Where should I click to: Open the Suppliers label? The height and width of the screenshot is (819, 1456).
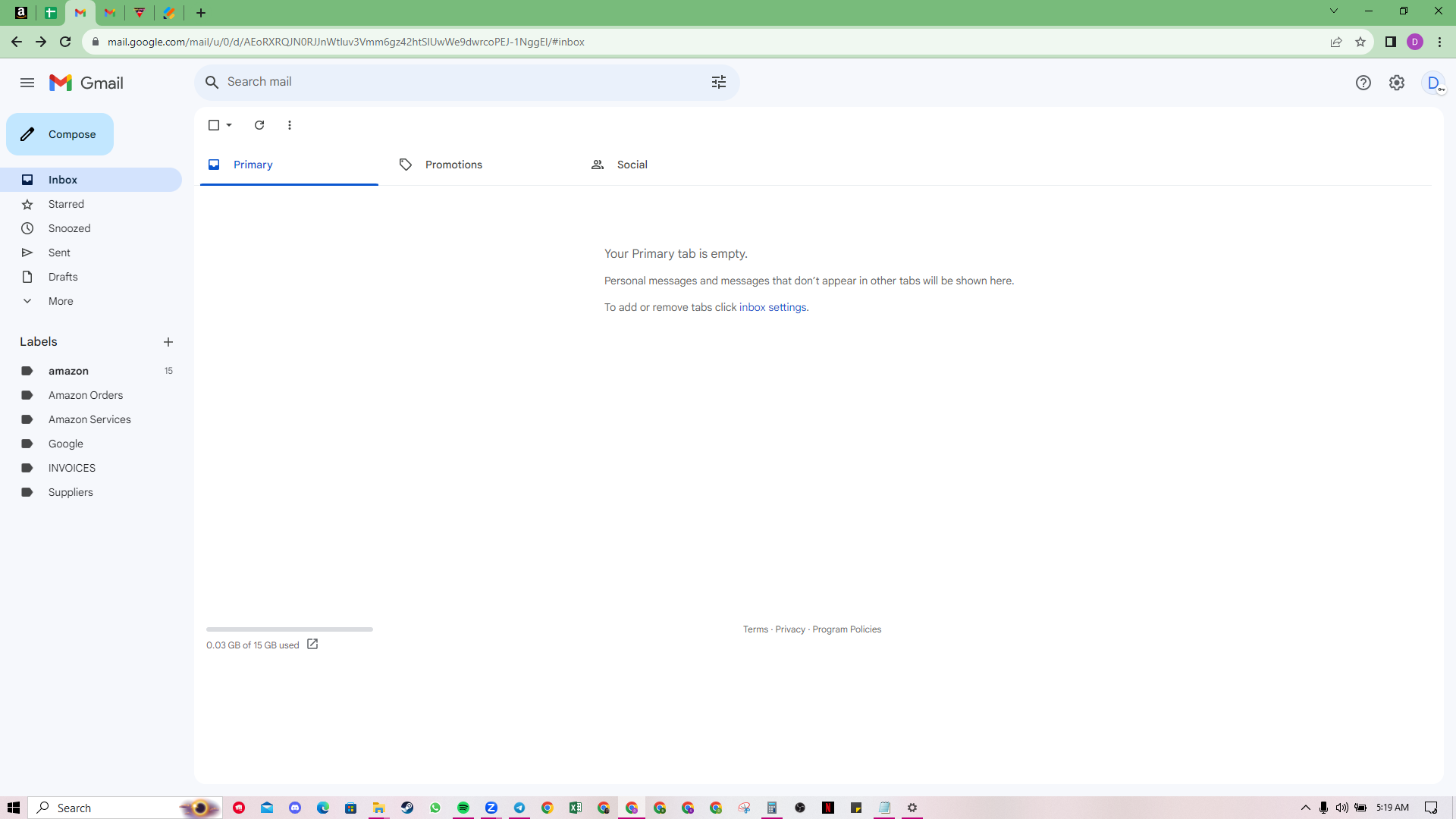(91, 492)
